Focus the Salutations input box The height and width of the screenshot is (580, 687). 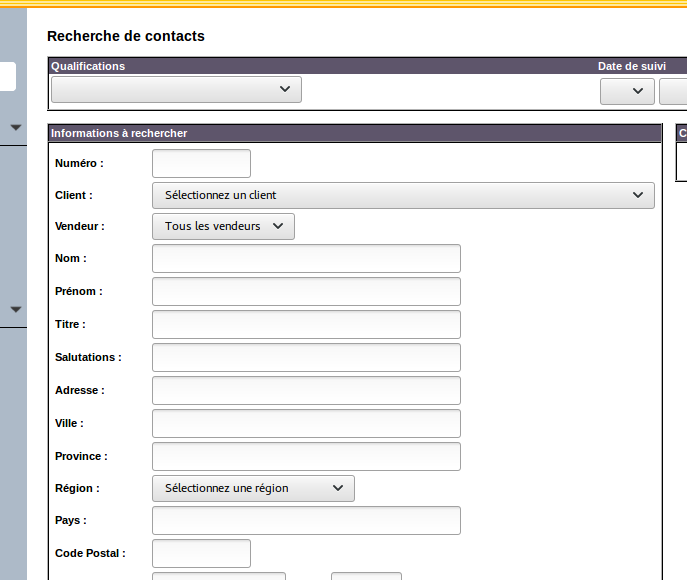point(306,357)
